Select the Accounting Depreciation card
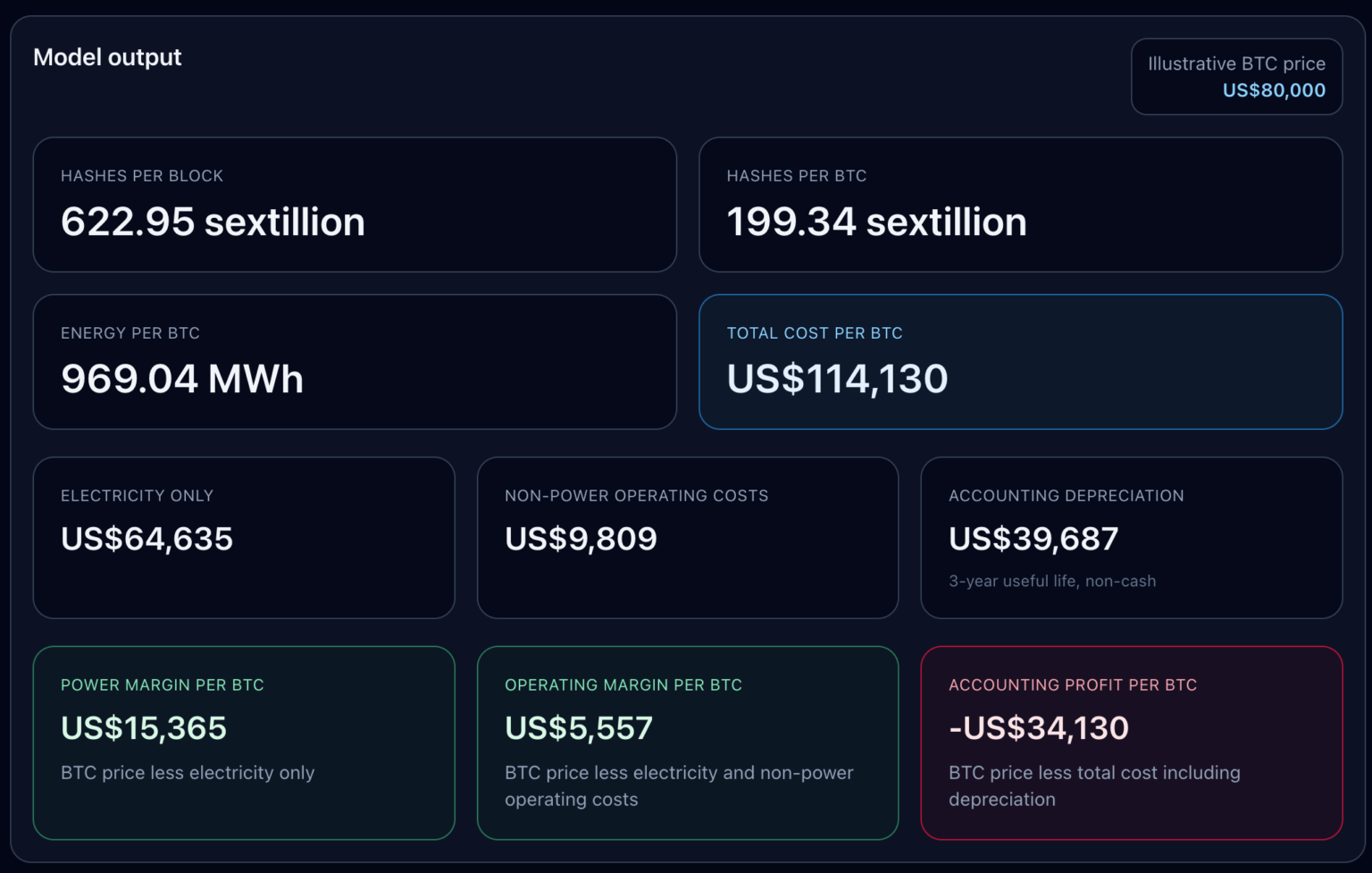Screen dimensions: 1372x873 click(1131, 536)
